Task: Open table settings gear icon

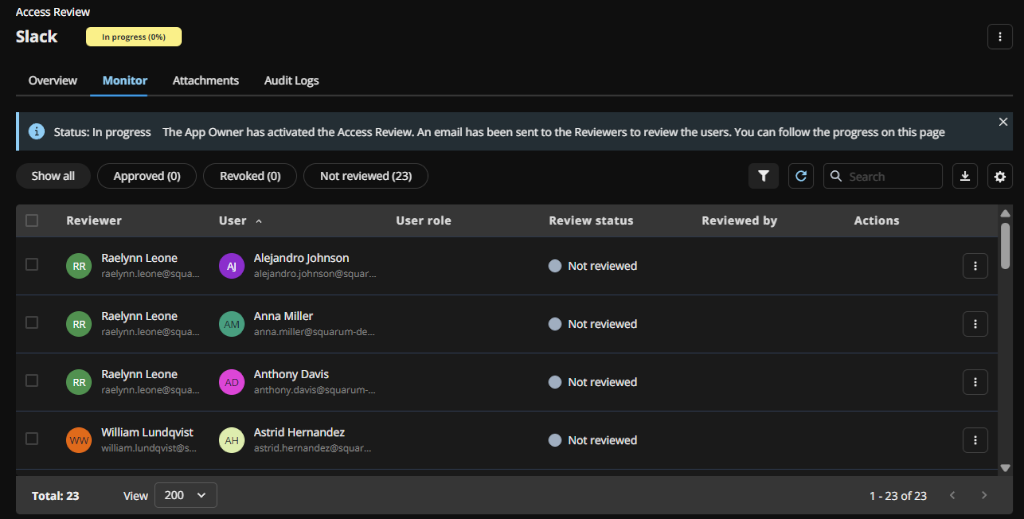Action: tap(999, 176)
